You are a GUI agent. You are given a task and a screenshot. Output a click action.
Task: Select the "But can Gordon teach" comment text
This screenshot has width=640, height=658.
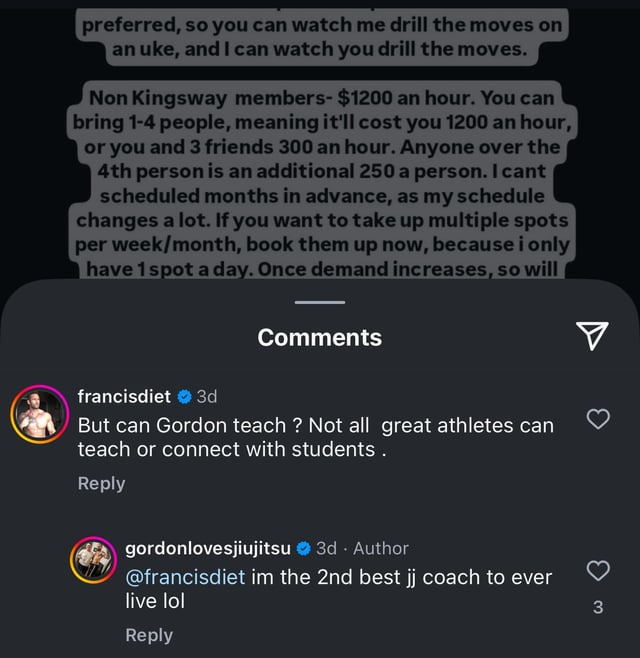(x=315, y=437)
